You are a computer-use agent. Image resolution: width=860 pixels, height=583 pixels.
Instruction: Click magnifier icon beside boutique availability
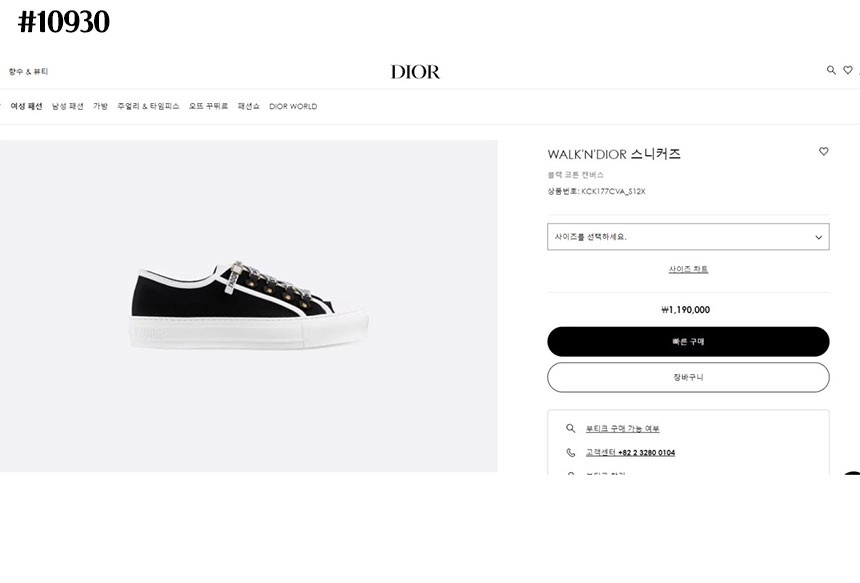(571, 428)
